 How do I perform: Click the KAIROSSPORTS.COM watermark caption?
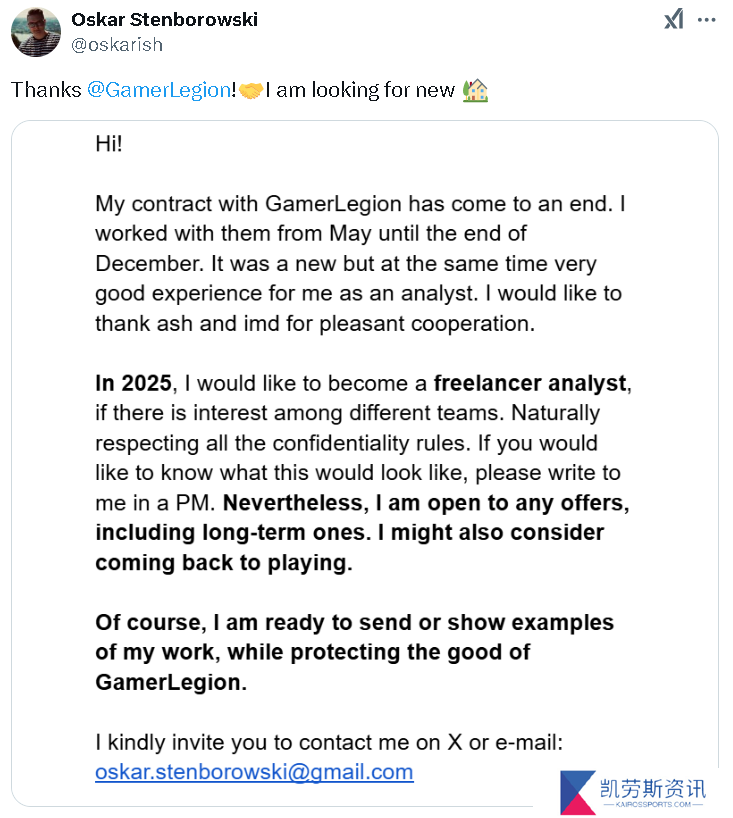tap(653, 805)
